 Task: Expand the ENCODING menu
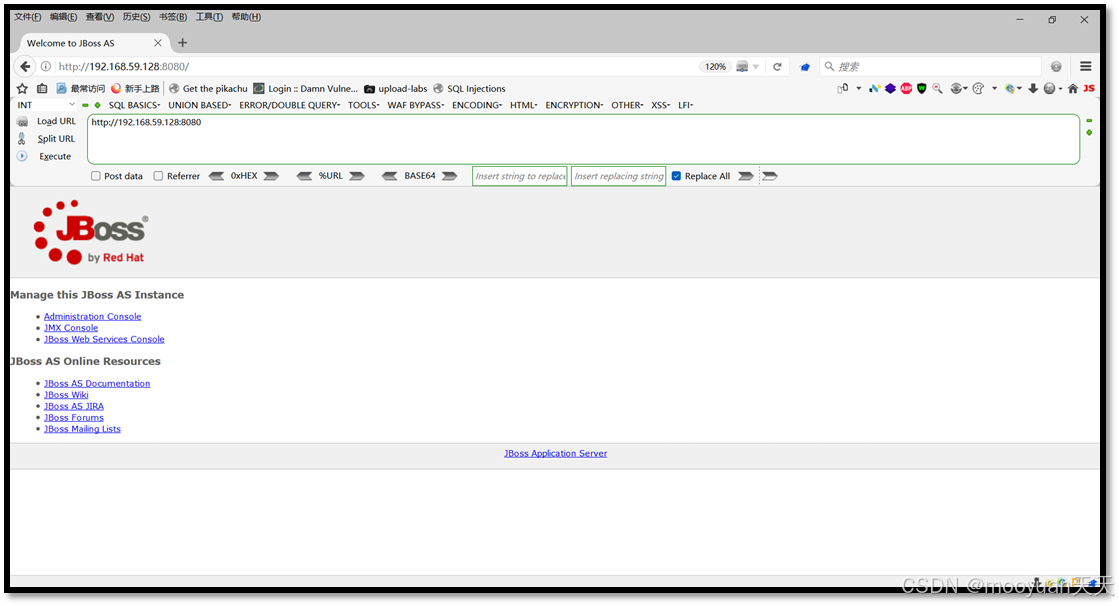[477, 105]
